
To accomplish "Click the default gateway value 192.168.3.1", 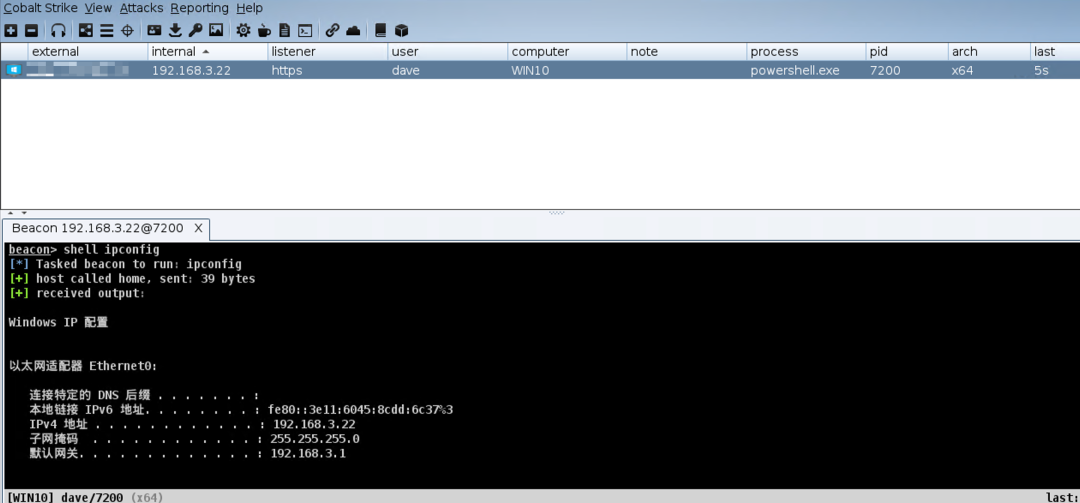I will pos(308,453).
